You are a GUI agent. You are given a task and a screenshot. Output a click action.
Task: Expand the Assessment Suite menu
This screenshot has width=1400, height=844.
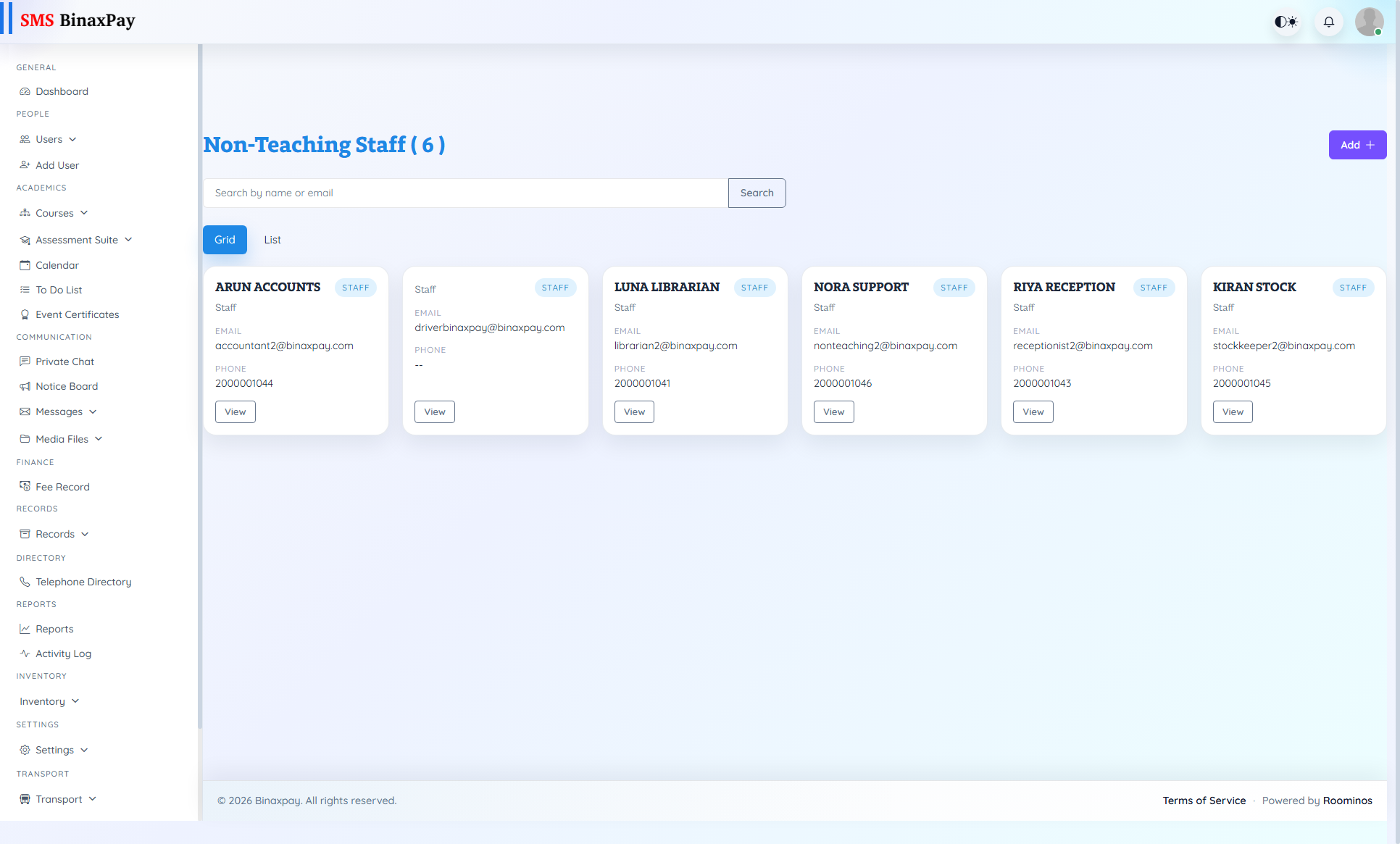[77, 239]
